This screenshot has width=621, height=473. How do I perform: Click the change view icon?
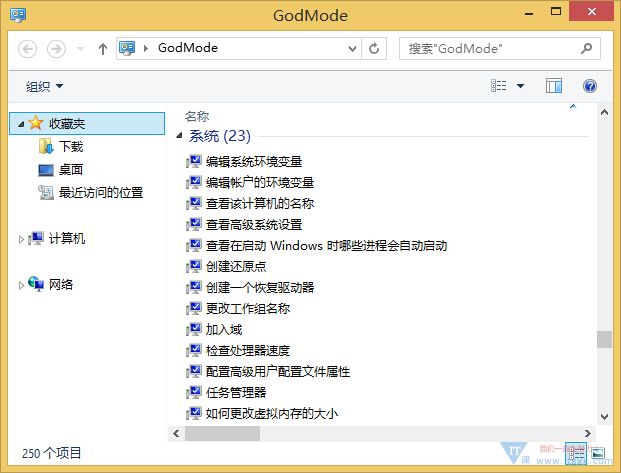pyautogui.click(x=498, y=86)
